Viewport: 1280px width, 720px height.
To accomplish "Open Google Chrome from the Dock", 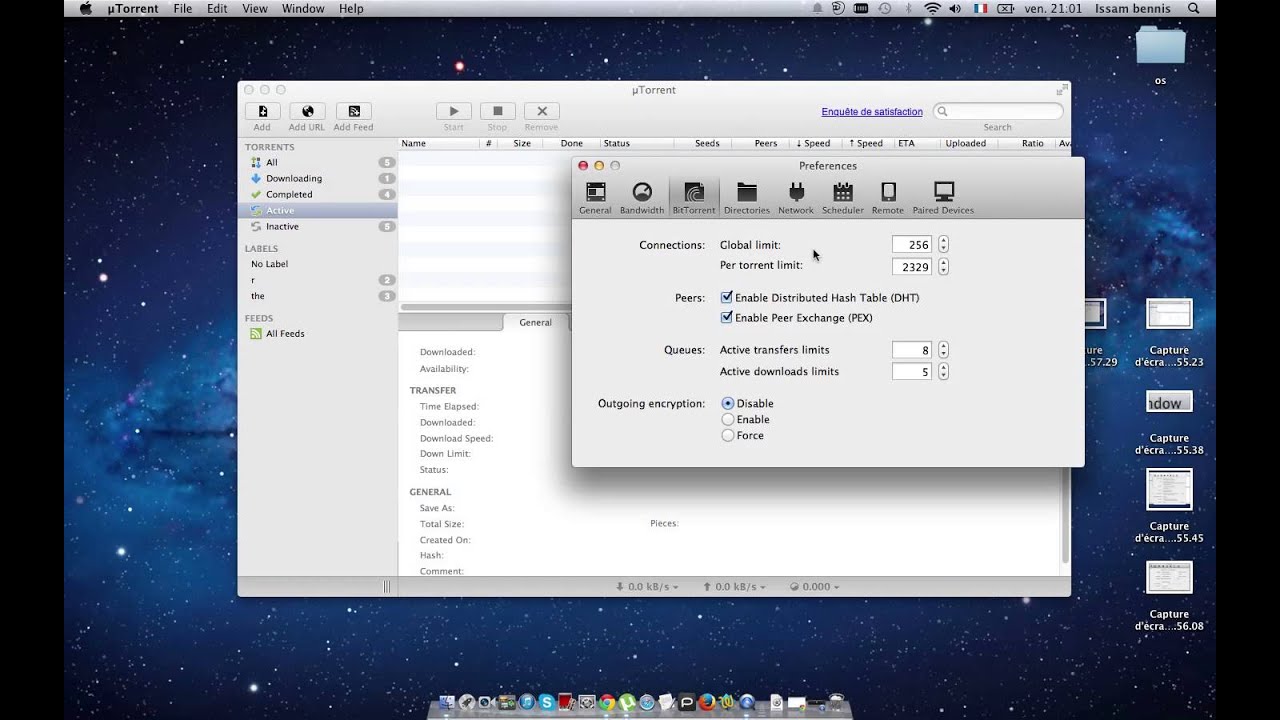I will (x=607, y=702).
